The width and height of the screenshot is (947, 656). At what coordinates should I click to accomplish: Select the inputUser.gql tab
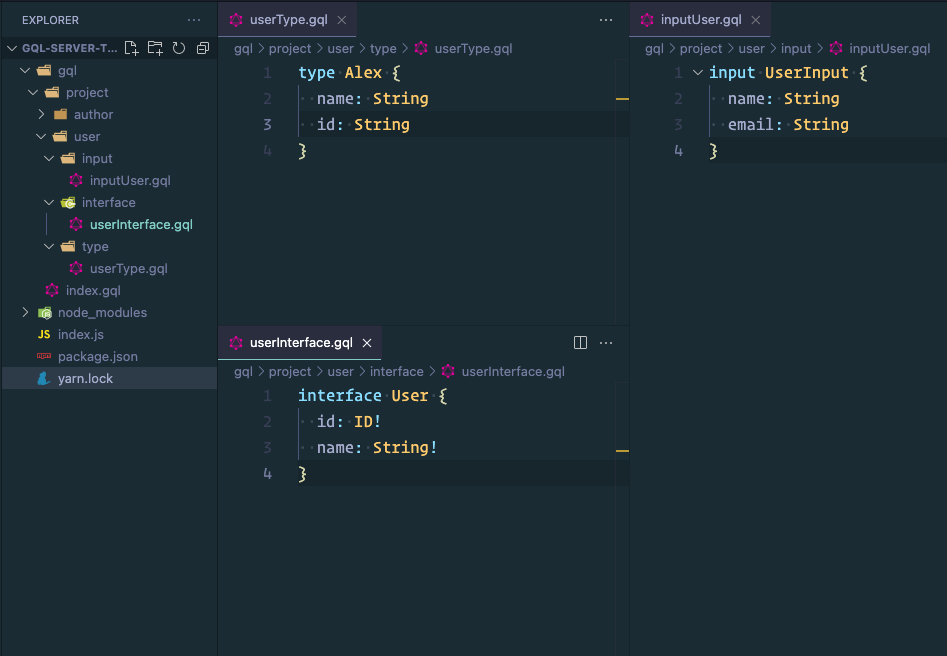tap(699, 20)
